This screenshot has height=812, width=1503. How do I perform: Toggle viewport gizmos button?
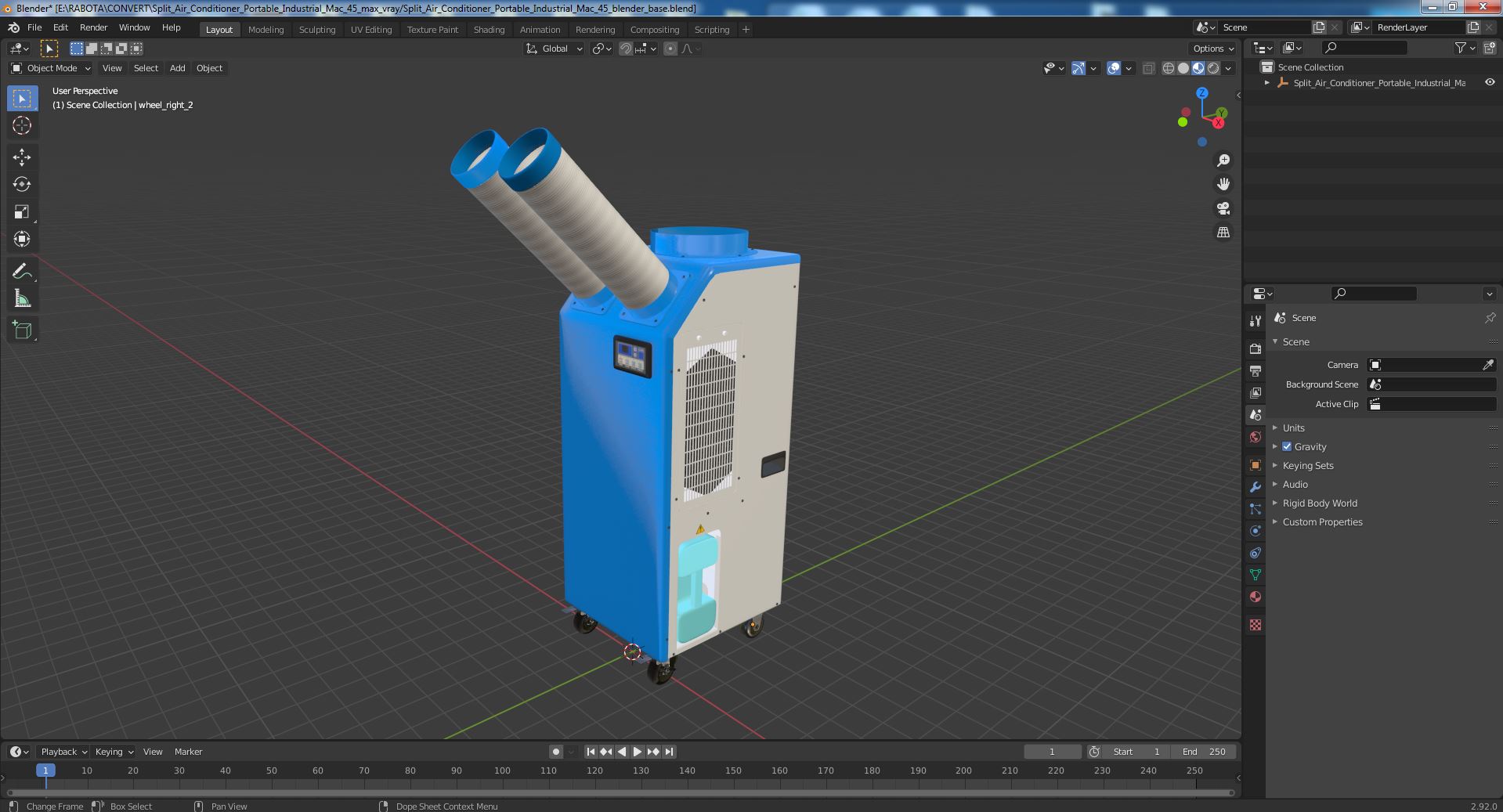tap(1078, 68)
